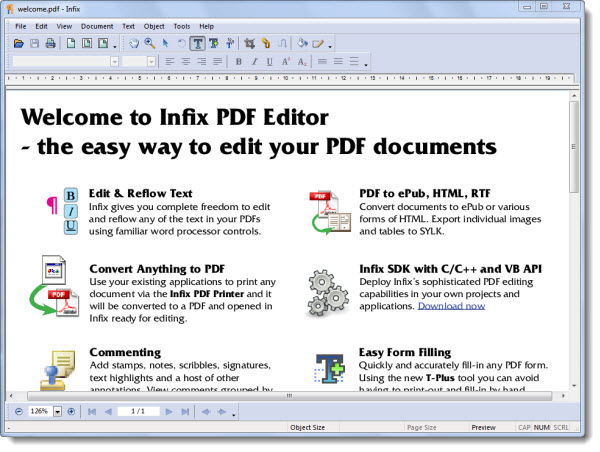The width and height of the screenshot is (600, 452).
Task: Go to the last page arrow
Action: coord(185,412)
